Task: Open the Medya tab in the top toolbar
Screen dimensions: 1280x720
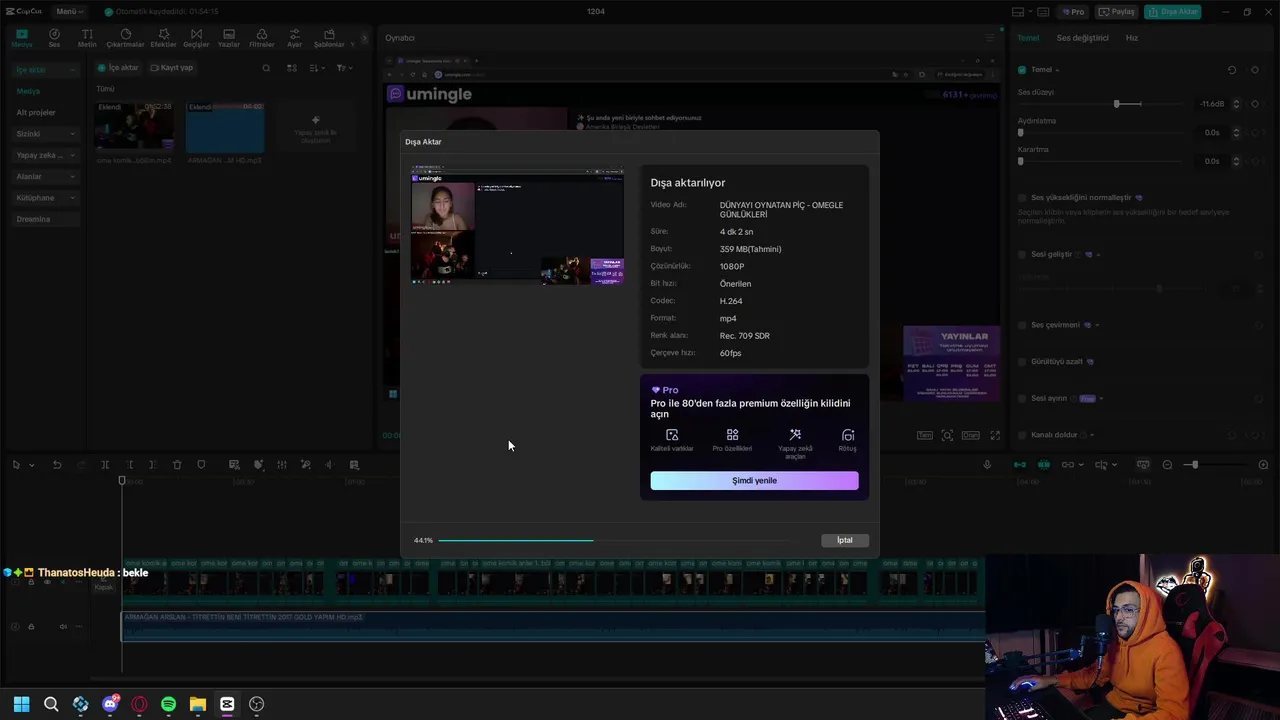Action: coord(22,38)
